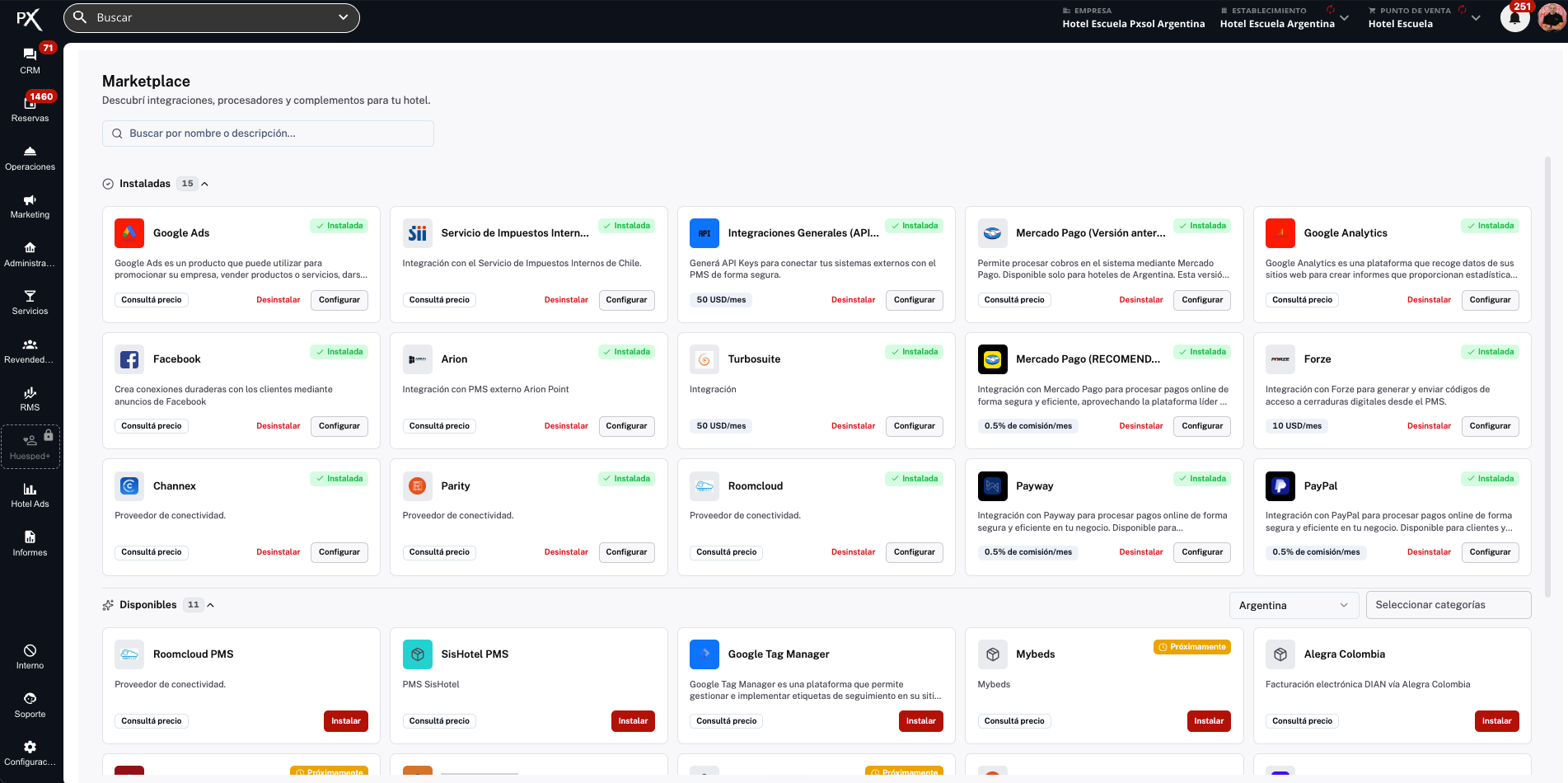Click the Facebook app icon
The image size is (1568, 783).
tap(129, 359)
